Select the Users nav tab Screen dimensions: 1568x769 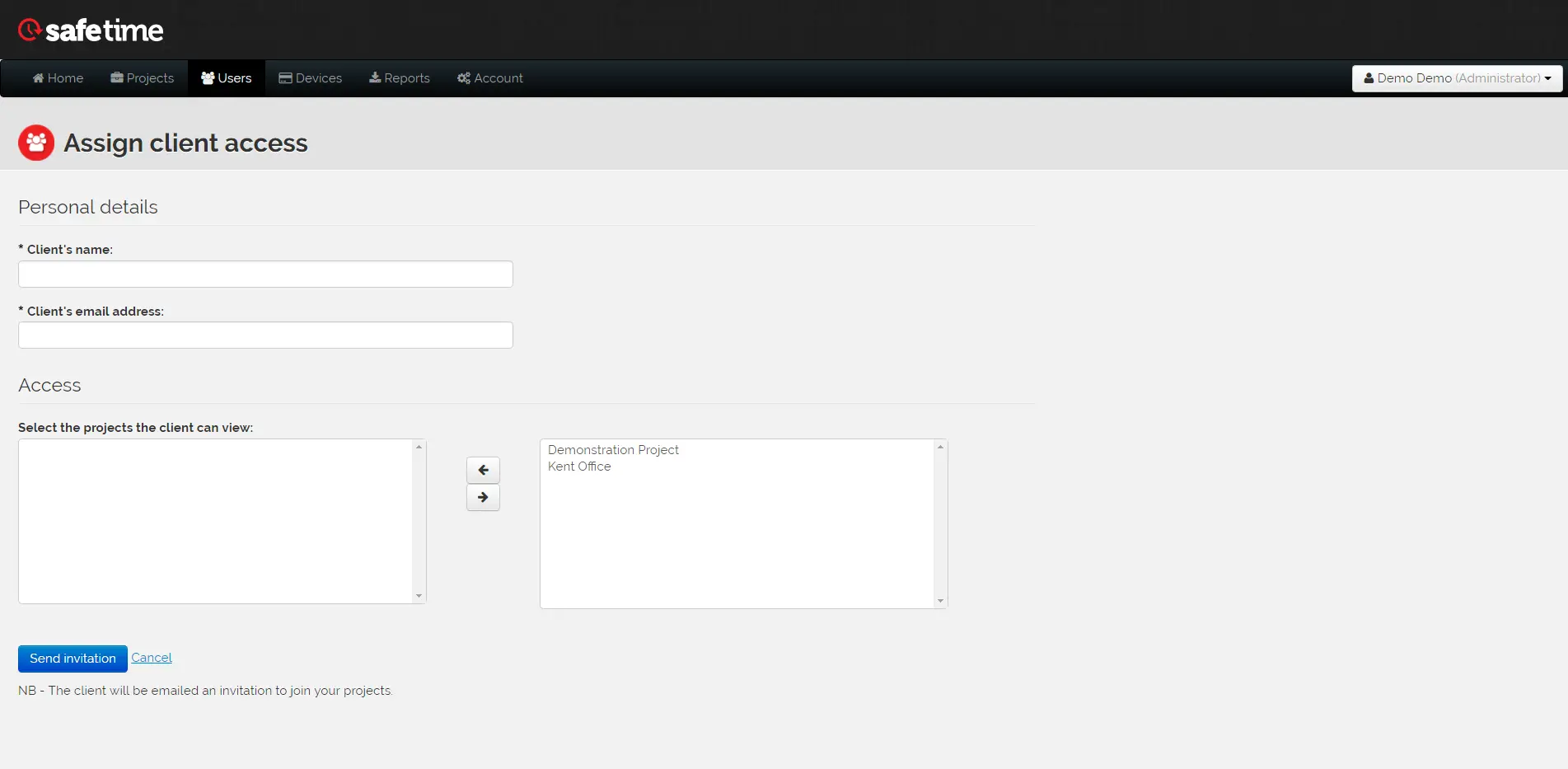click(x=227, y=78)
